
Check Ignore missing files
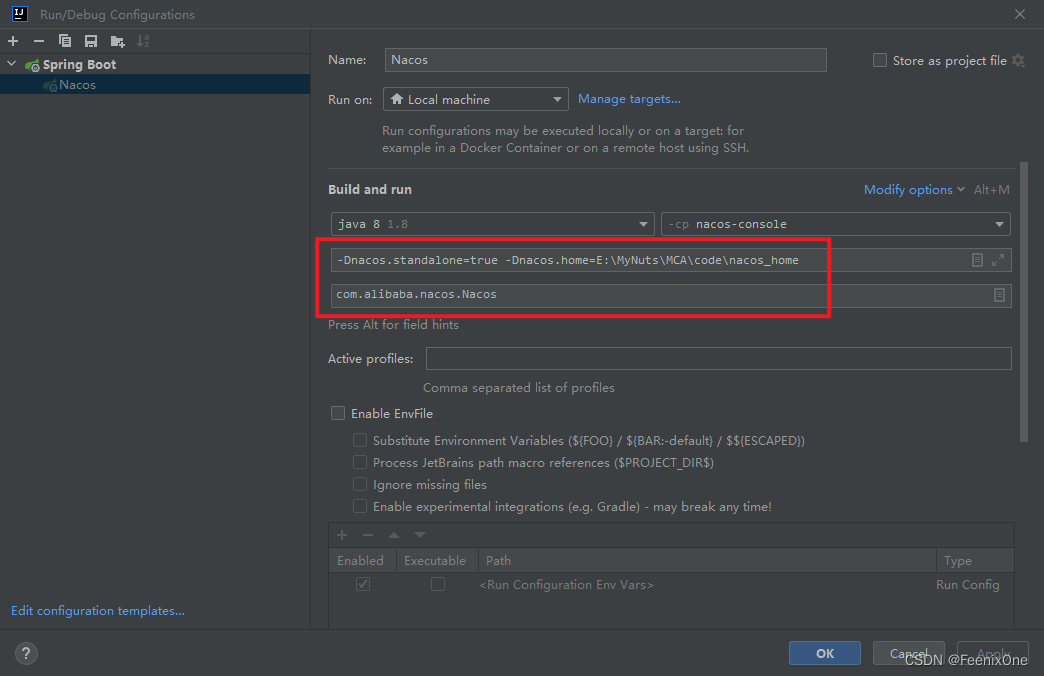pyautogui.click(x=360, y=484)
